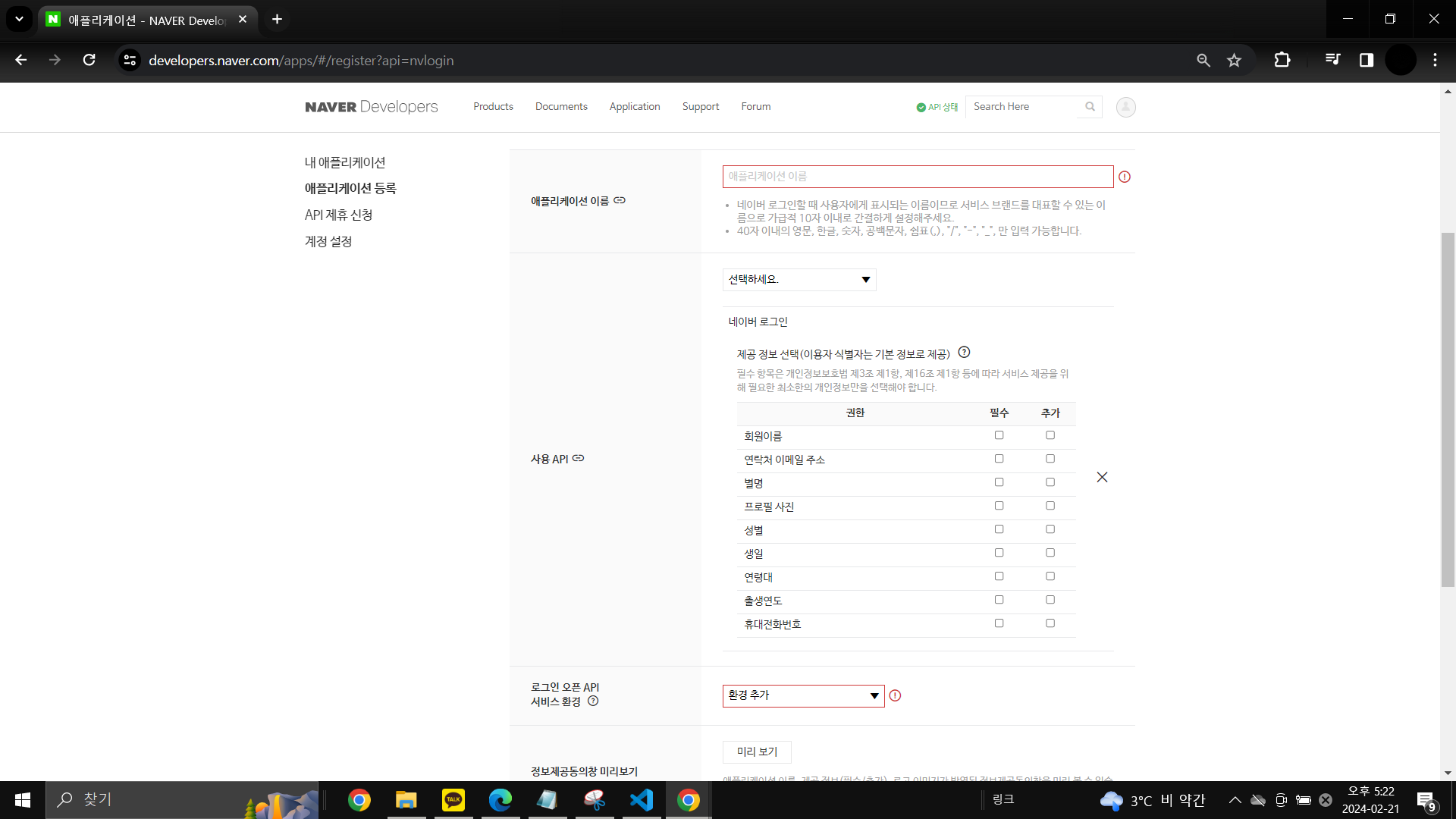1456x819 pixels.
Task: Expand the 환경 추가 dropdown
Action: pyautogui.click(x=803, y=695)
